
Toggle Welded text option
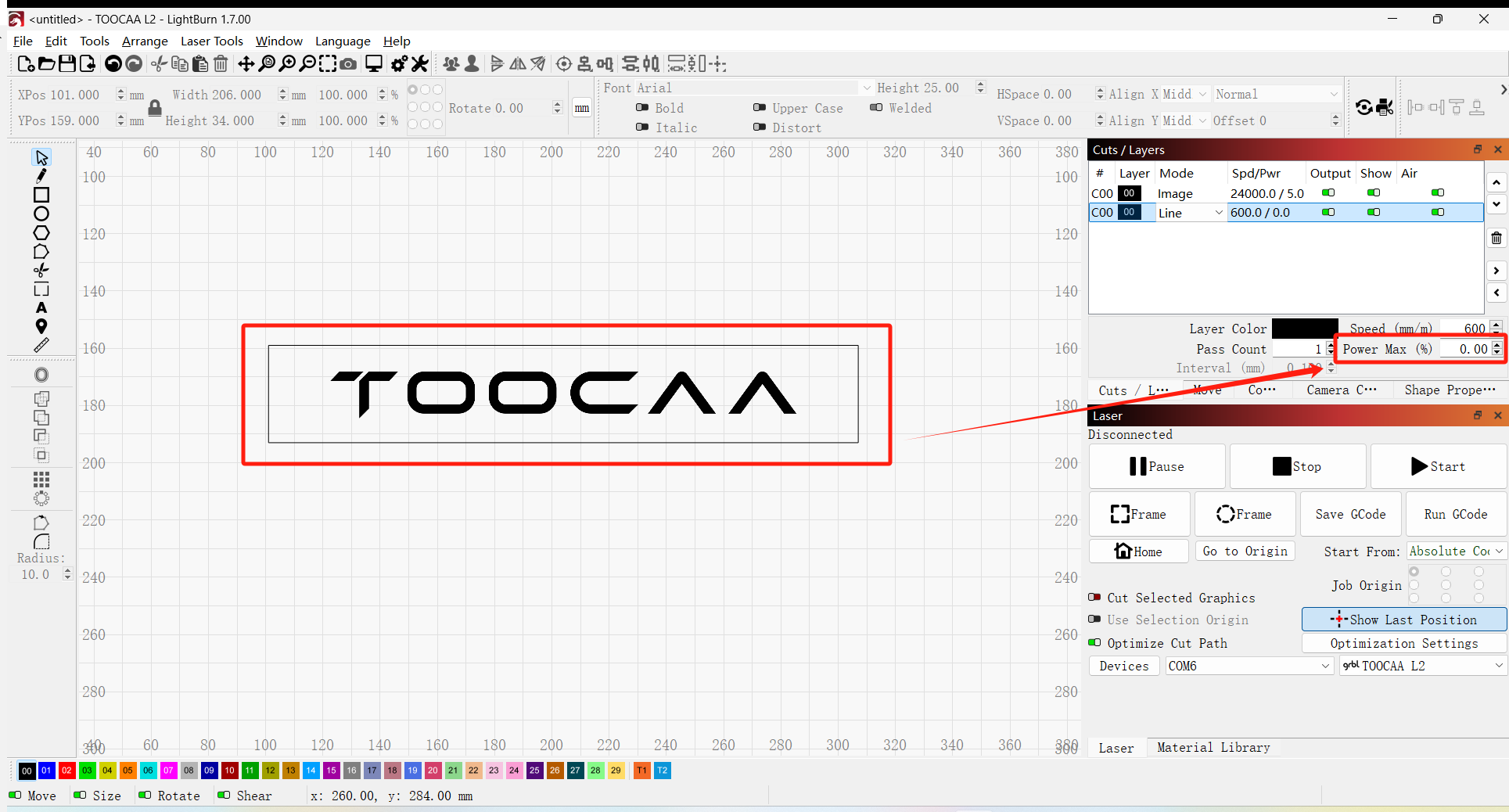(876, 107)
